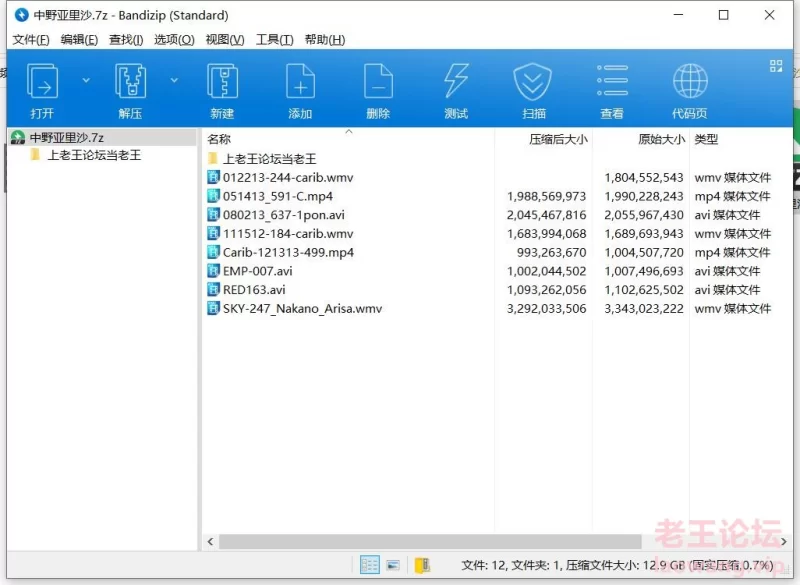The height and width of the screenshot is (585, 800).
Task: Open the 帮助(H) menu
Action: 325,40
